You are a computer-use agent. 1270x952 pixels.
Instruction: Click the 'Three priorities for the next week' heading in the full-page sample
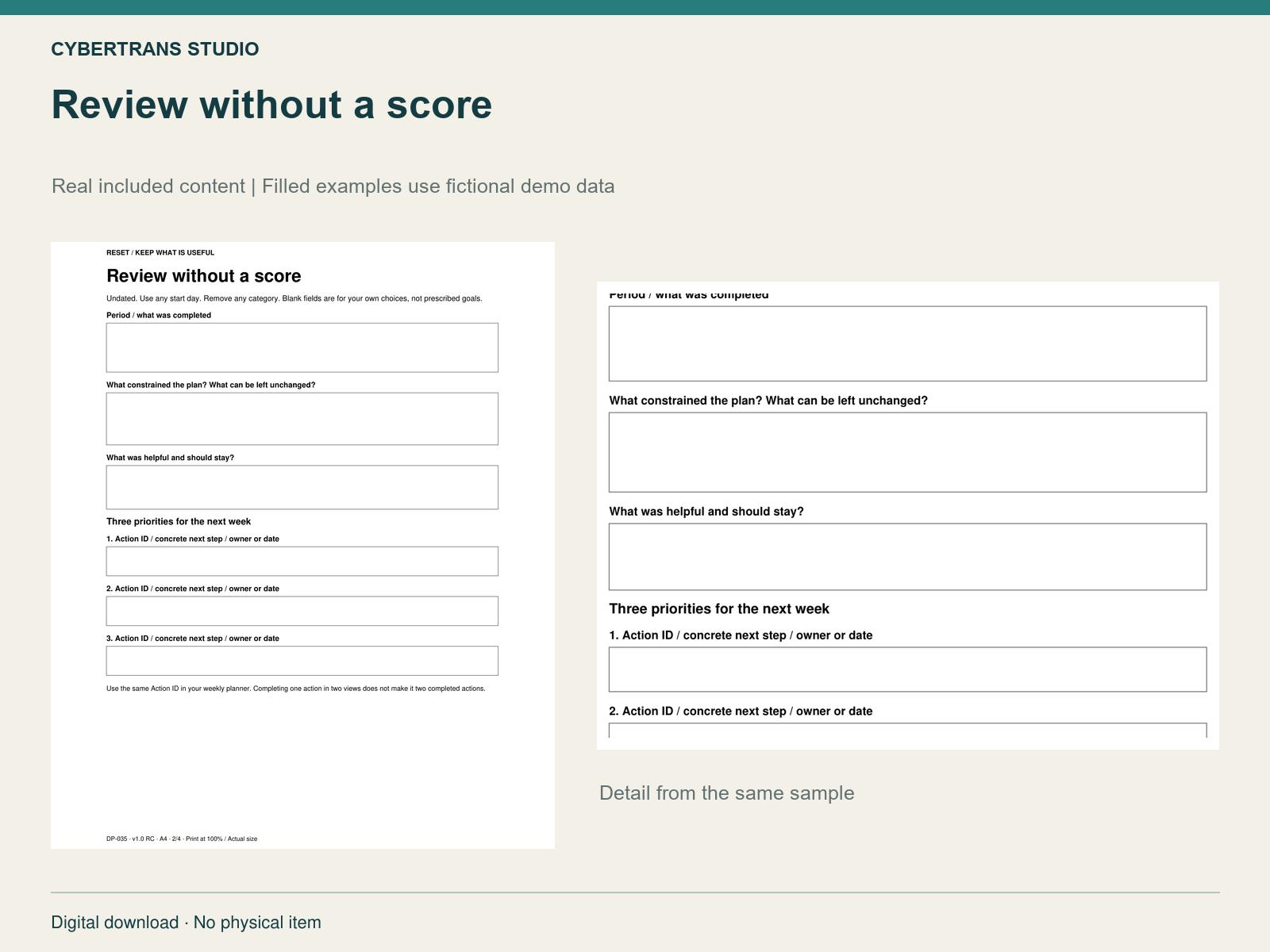click(x=179, y=522)
